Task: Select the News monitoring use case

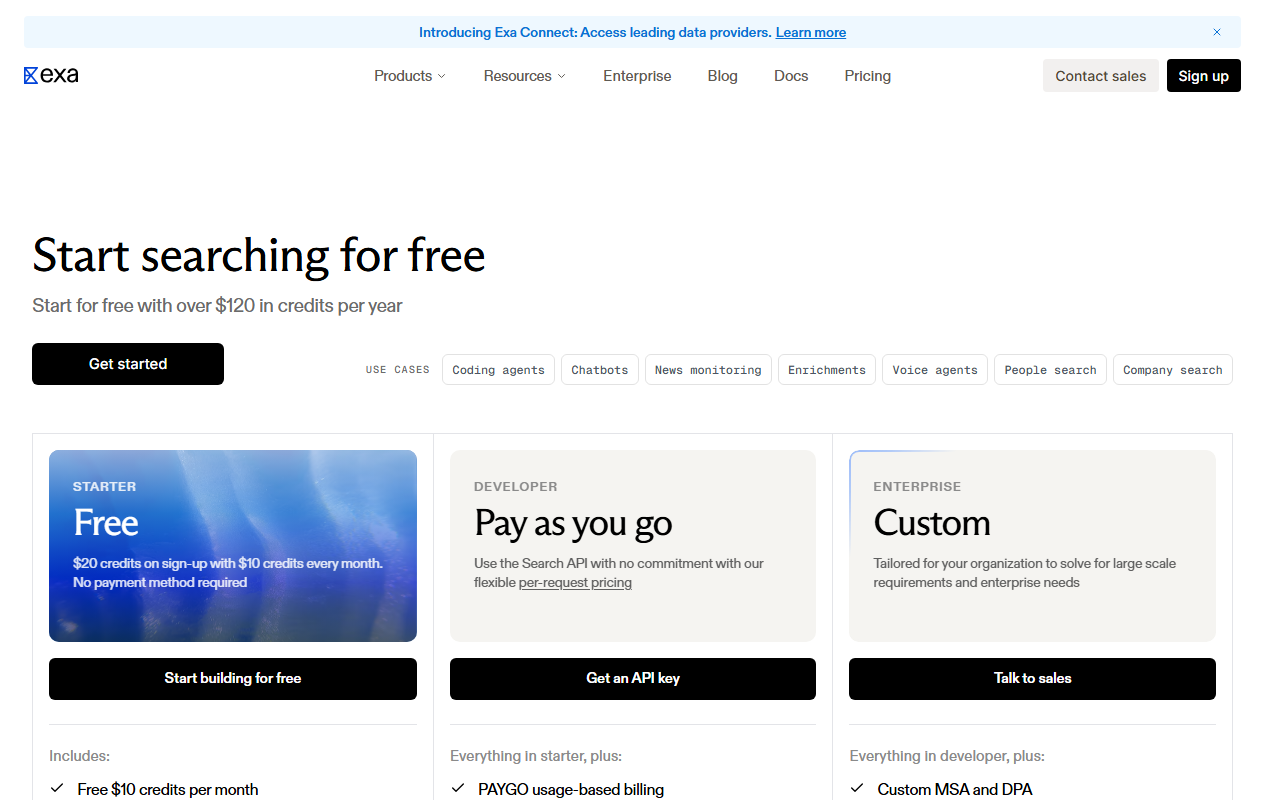Action: click(708, 370)
